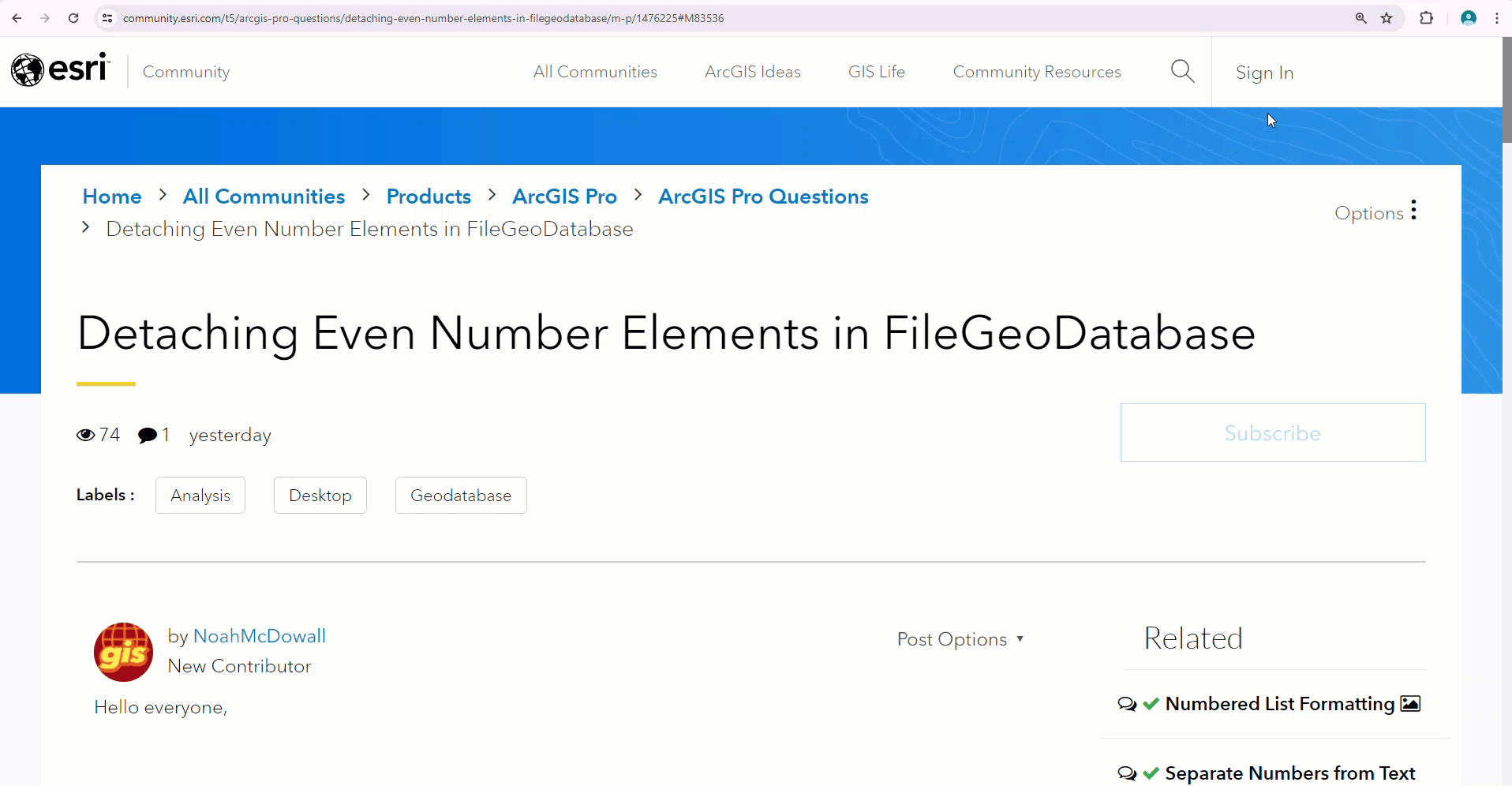Open the Options kebab menu

coord(1413,210)
